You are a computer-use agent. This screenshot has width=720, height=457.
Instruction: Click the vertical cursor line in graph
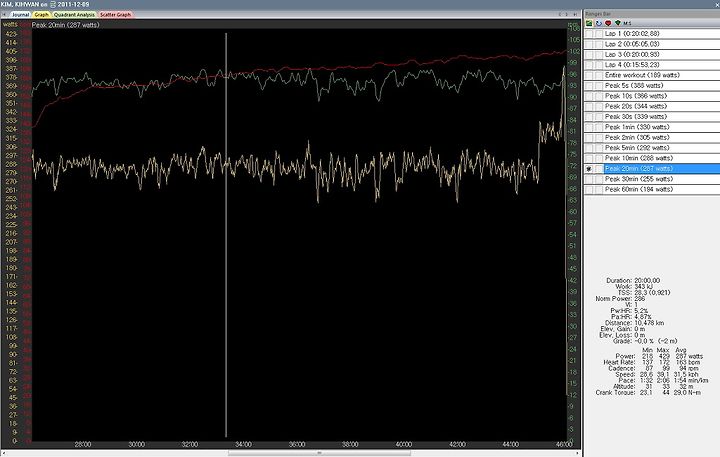coord(226,234)
